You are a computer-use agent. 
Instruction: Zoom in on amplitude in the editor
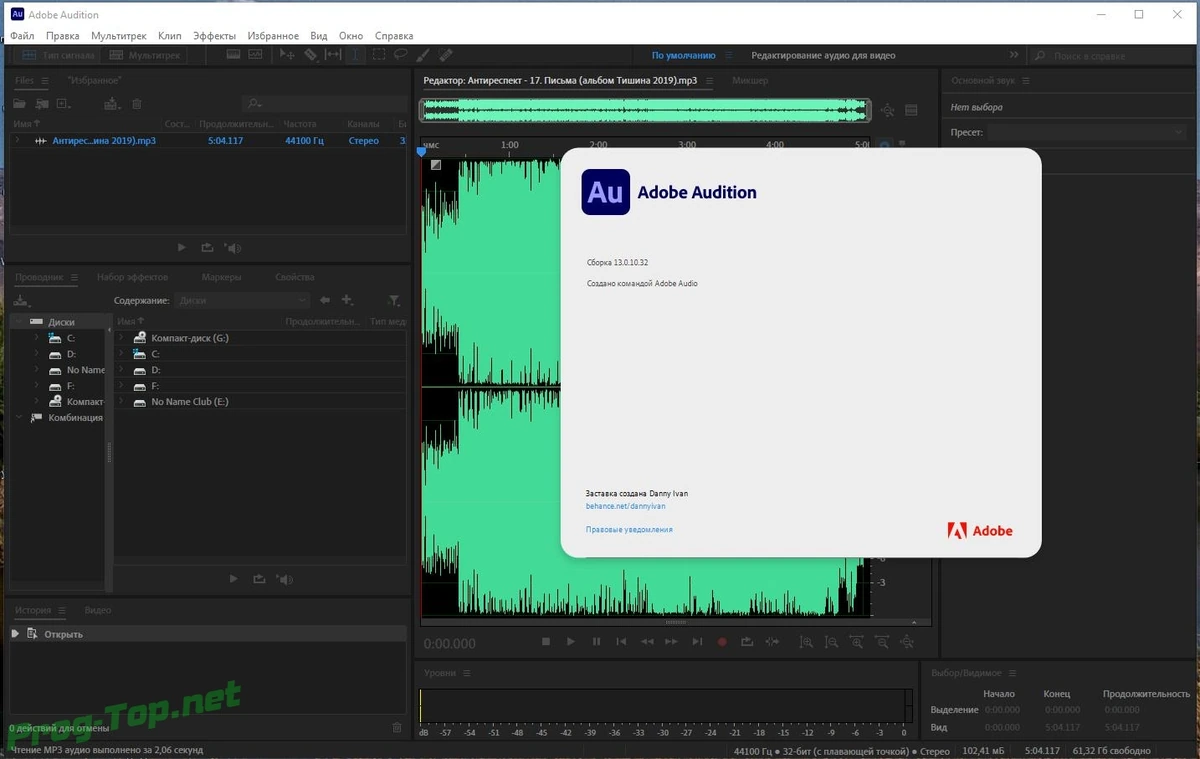[806, 641]
